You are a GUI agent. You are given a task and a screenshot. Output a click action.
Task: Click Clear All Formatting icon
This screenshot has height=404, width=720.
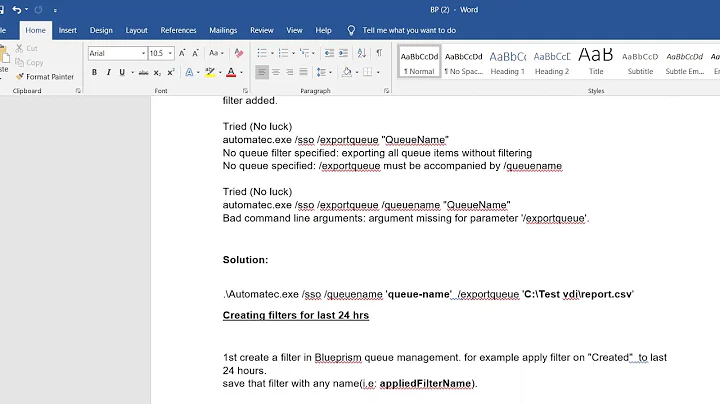[x=239, y=53]
